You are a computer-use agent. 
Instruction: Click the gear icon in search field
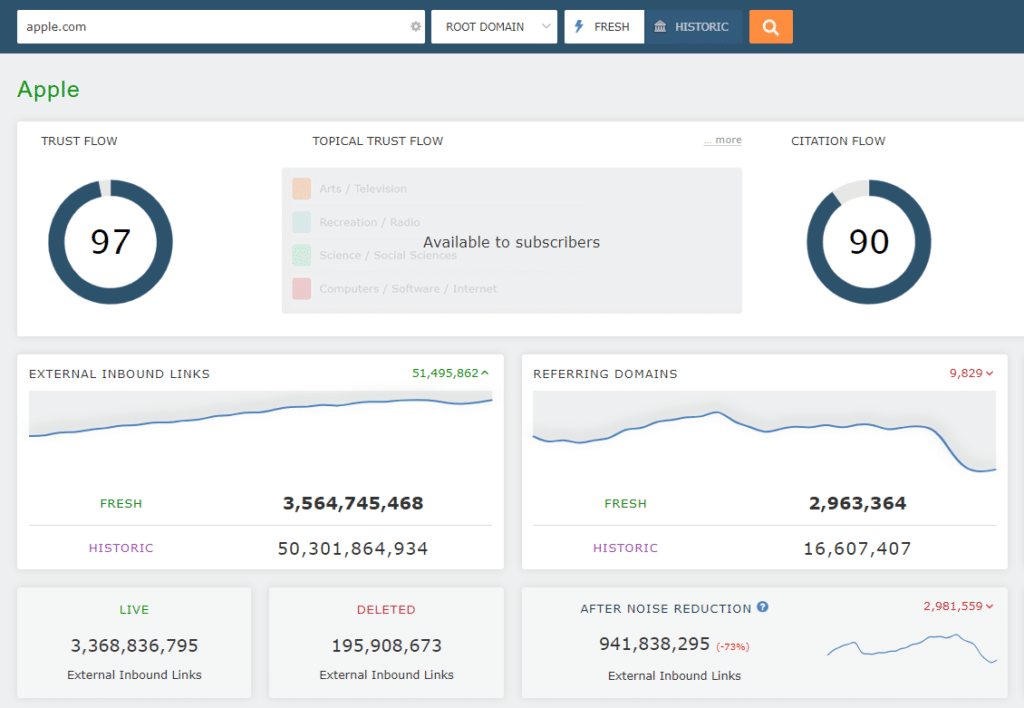click(x=416, y=27)
